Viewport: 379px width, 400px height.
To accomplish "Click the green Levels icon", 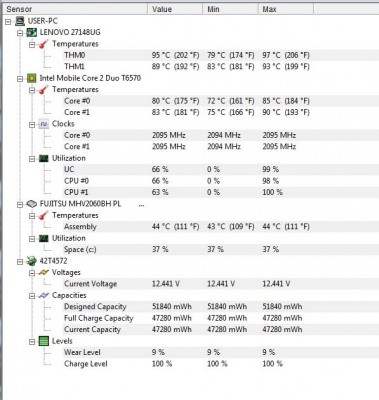I will pos(44,341).
